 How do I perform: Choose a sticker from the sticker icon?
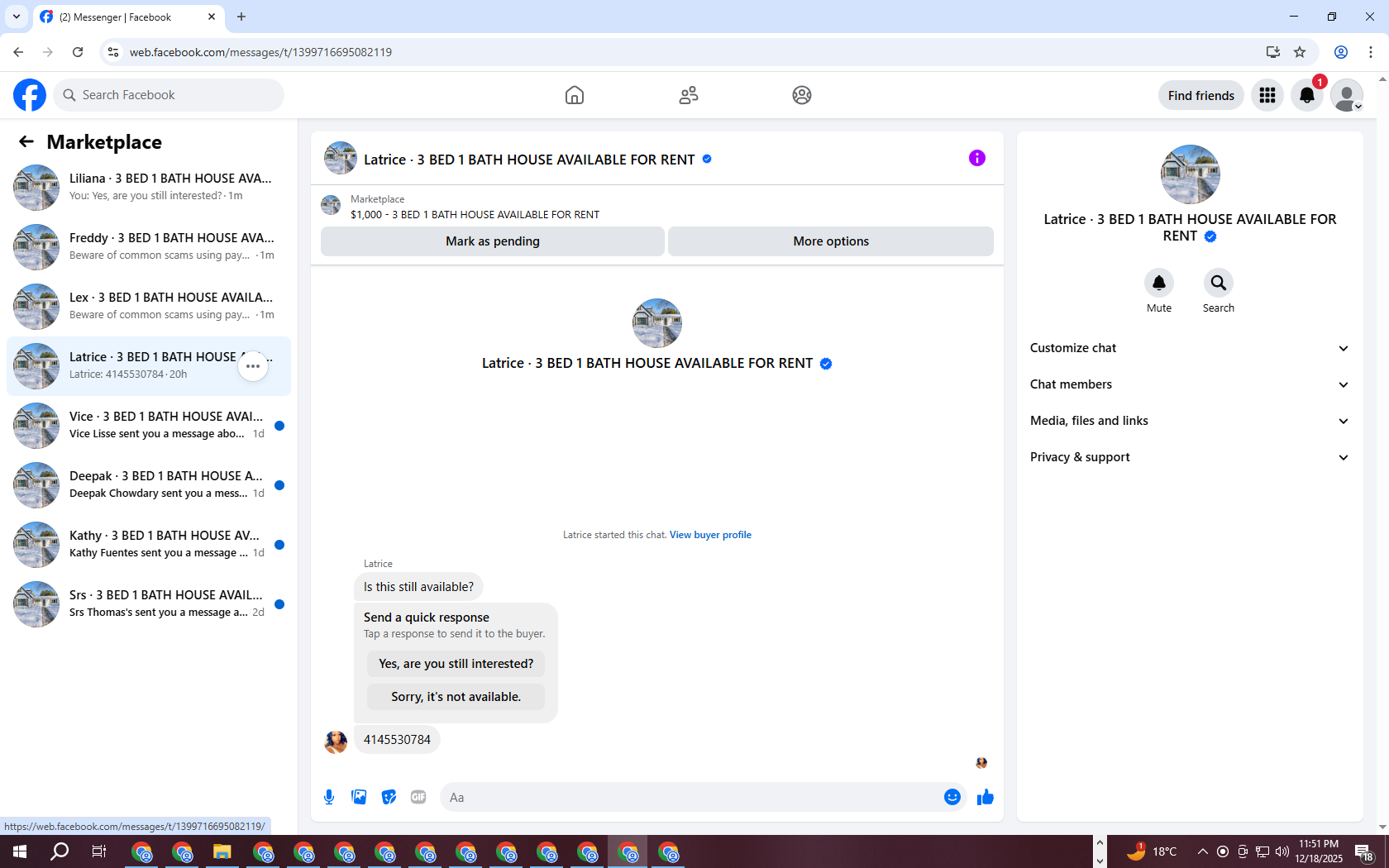(x=389, y=797)
